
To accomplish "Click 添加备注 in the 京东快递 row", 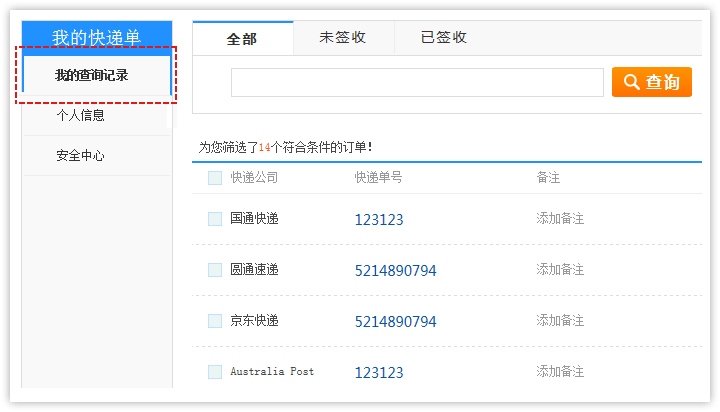I will click(x=560, y=321).
